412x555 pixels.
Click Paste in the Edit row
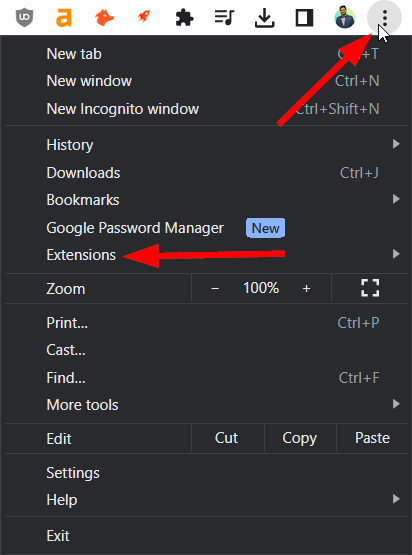coord(372,438)
